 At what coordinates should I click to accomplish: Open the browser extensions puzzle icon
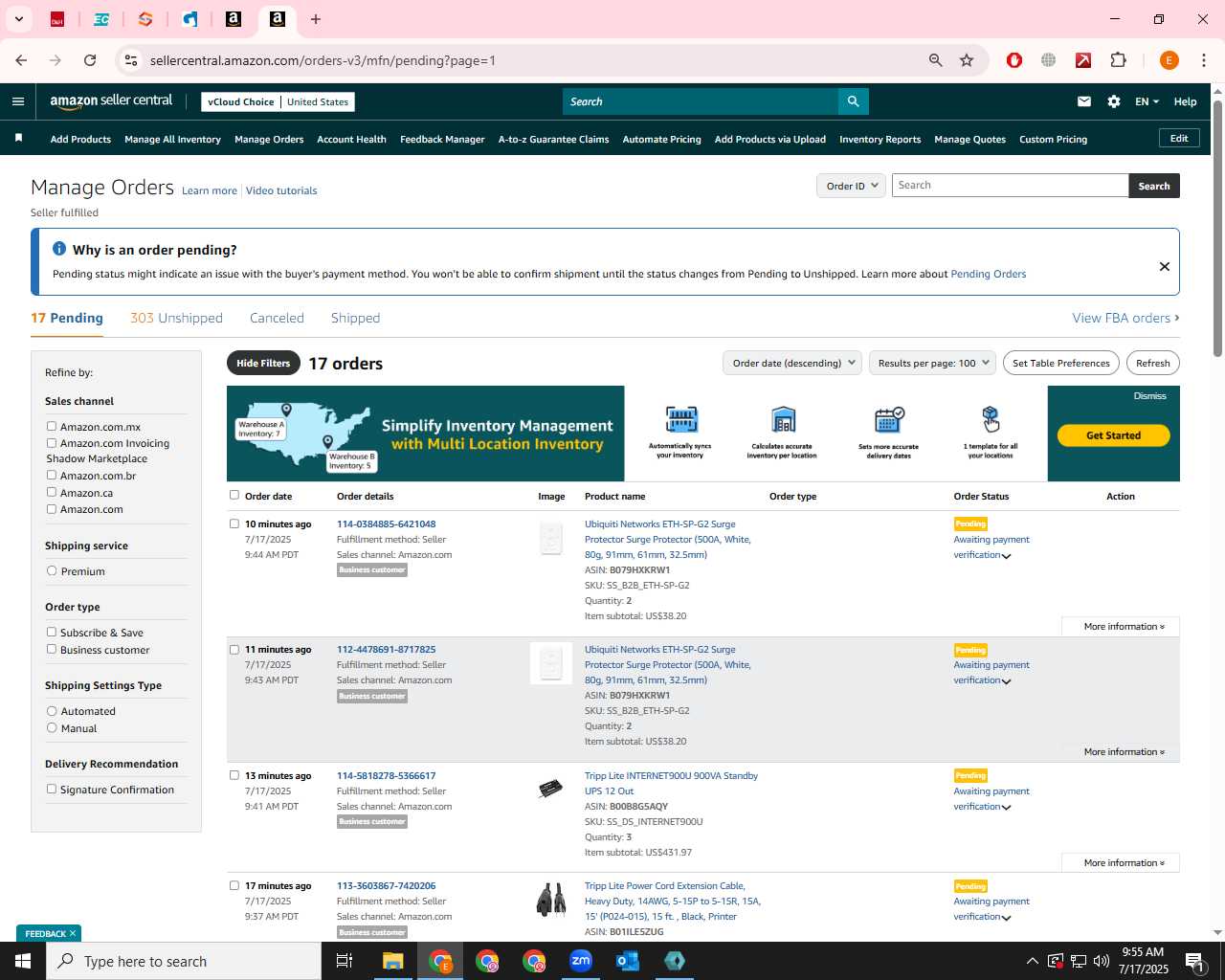[x=1118, y=60]
